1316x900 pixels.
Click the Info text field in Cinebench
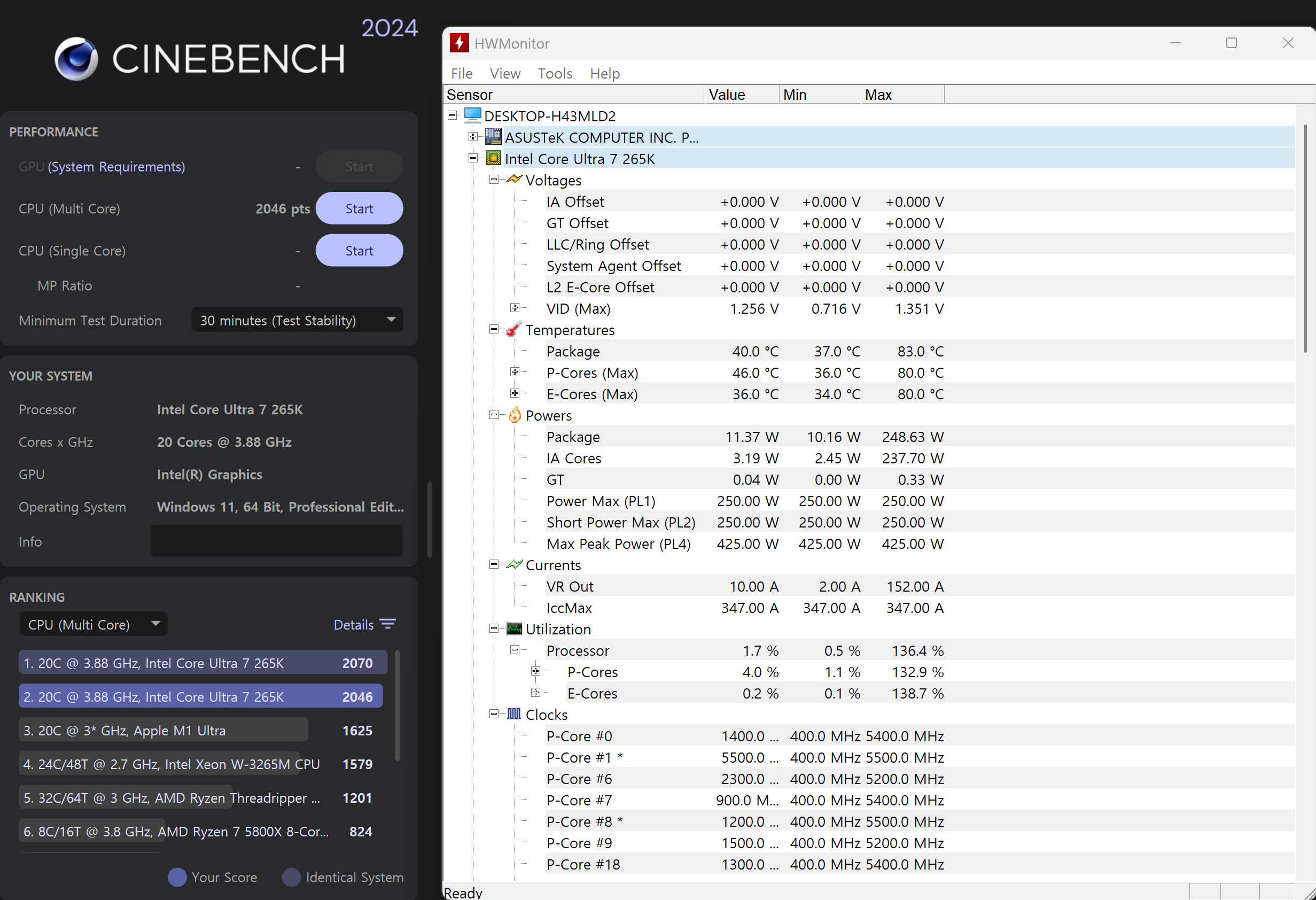276,541
